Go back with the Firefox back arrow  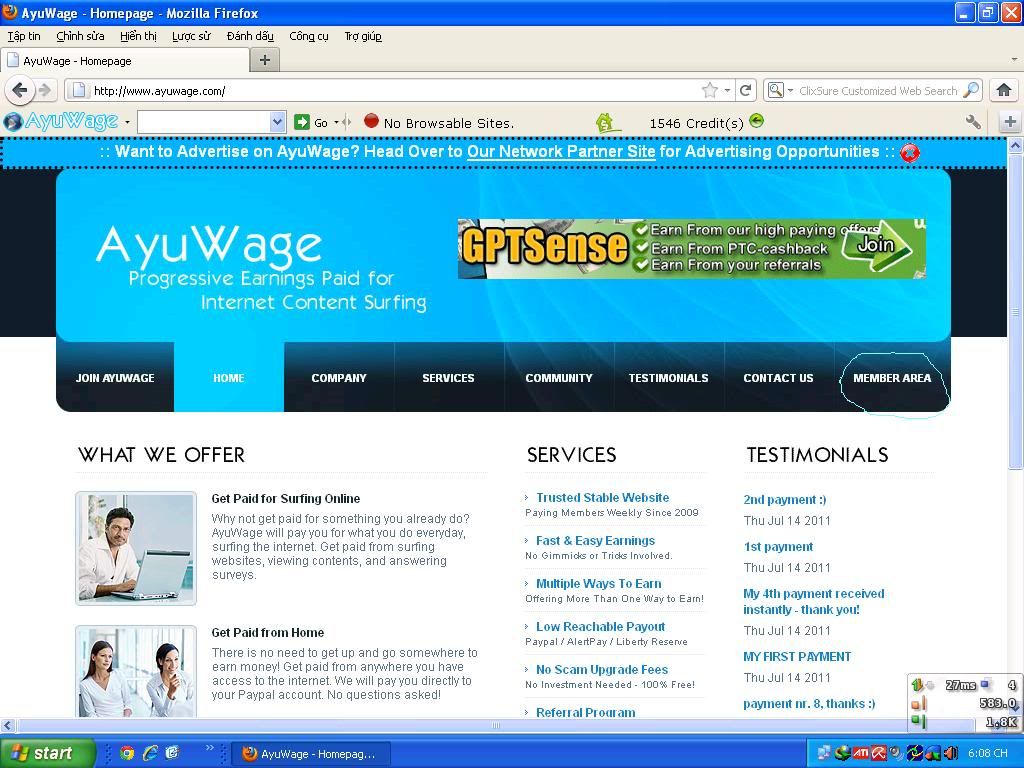(x=20, y=90)
